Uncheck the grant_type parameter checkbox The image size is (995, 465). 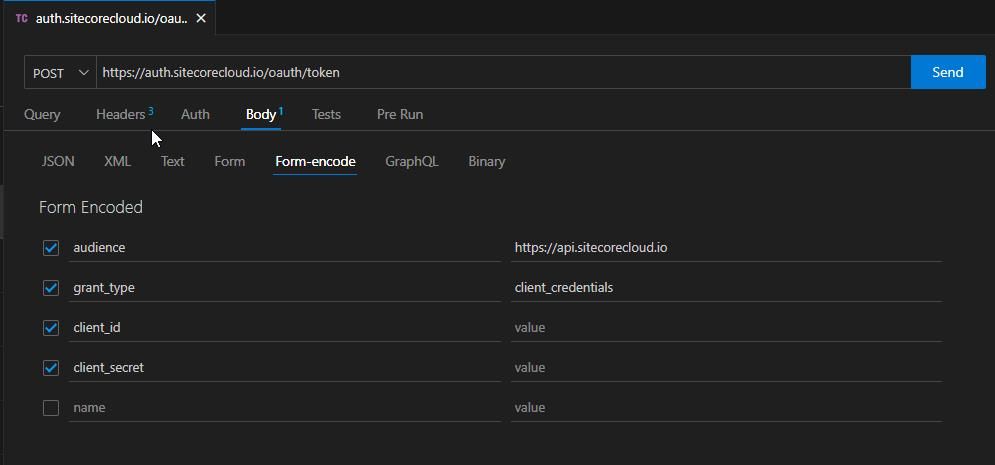coord(51,288)
